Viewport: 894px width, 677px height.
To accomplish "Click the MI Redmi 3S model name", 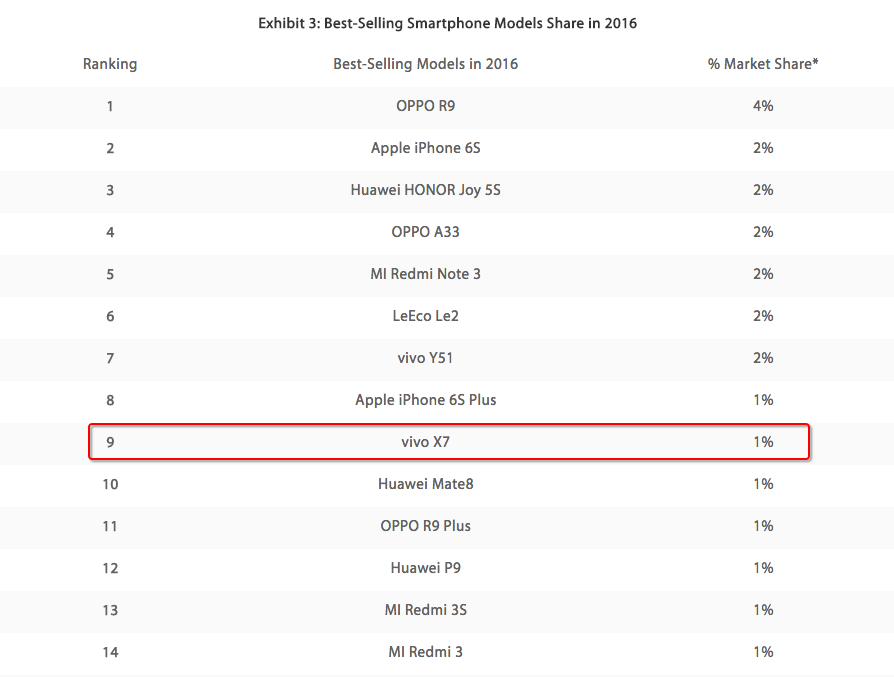I will click(x=425, y=610).
